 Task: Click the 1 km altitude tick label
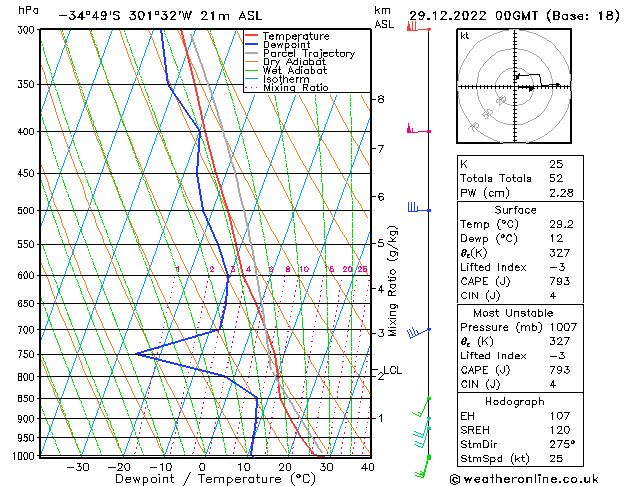(x=381, y=418)
